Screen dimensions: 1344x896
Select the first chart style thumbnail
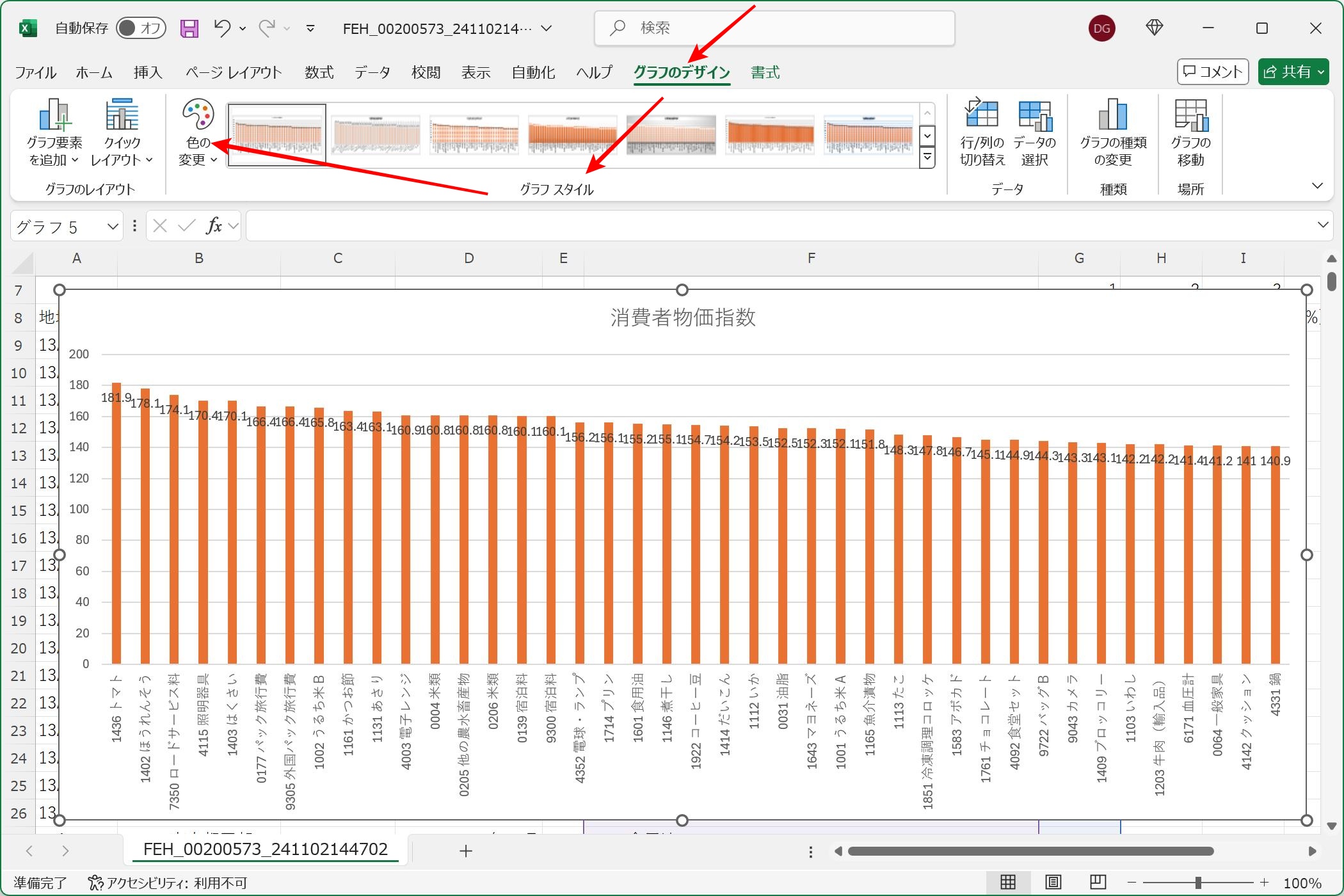coord(277,135)
